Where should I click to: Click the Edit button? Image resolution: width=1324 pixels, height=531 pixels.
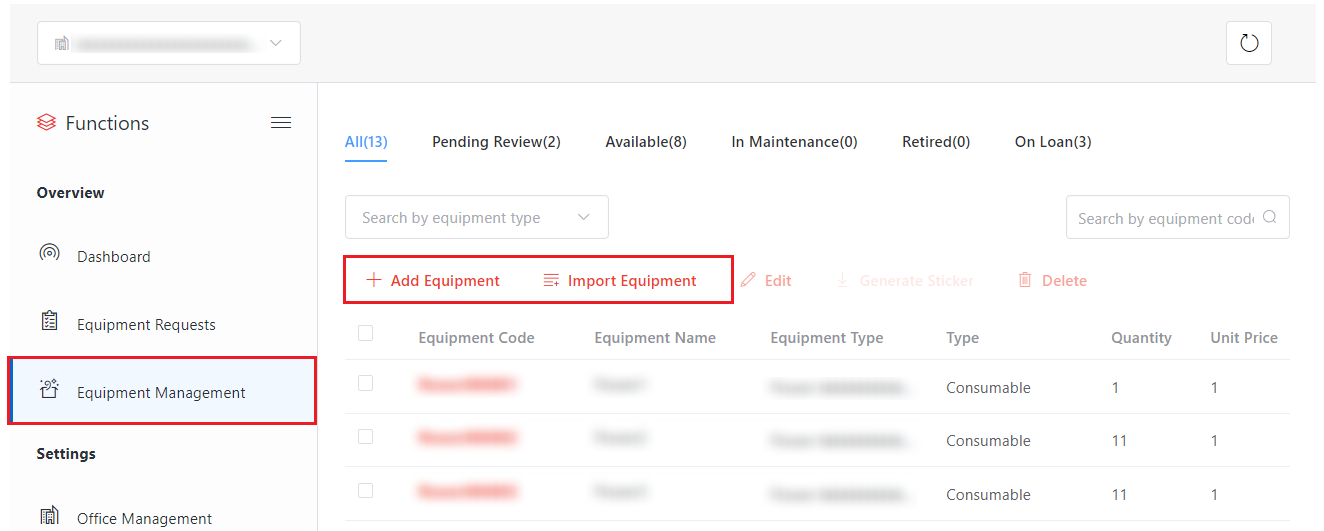766,280
